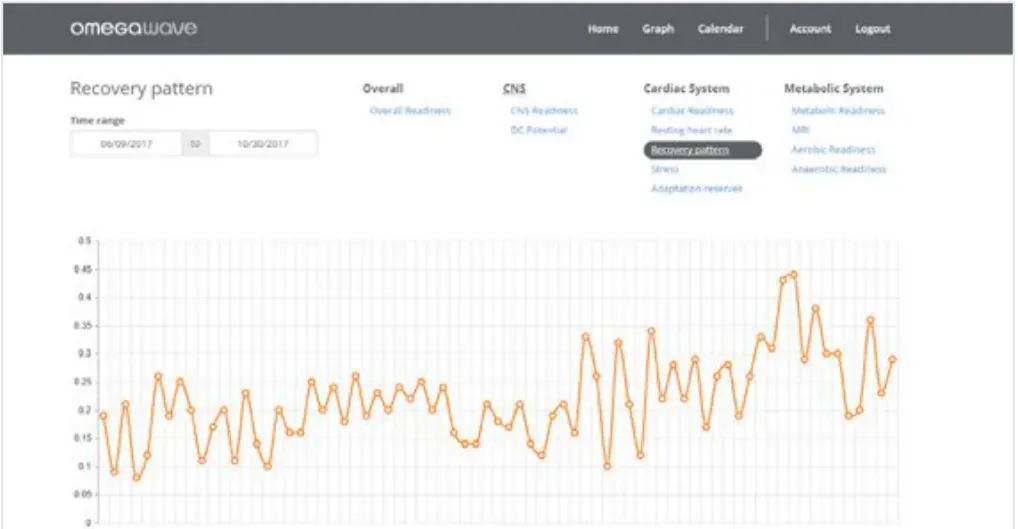This screenshot has width=1018, height=529.
Task: Click the CNS column heading
Action: [514, 88]
